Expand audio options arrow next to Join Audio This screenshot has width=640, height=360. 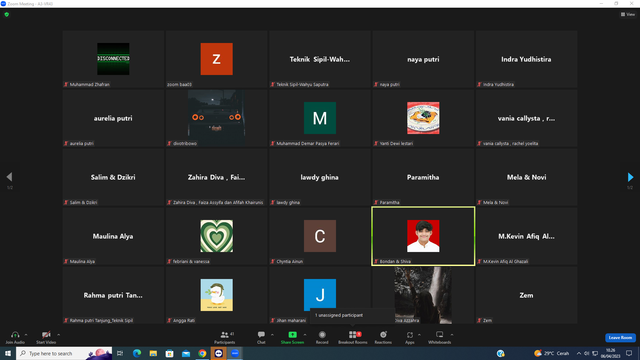click(26, 335)
